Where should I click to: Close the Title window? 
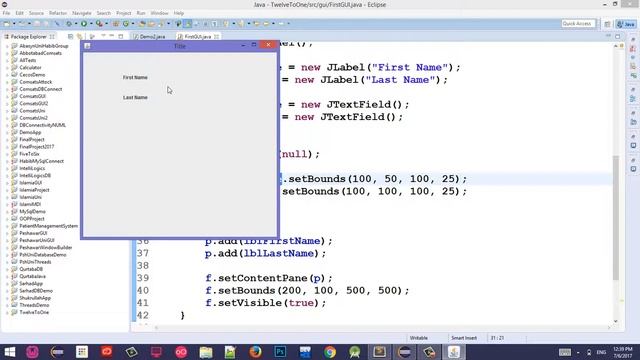pyautogui.click(x=268, y=45)
